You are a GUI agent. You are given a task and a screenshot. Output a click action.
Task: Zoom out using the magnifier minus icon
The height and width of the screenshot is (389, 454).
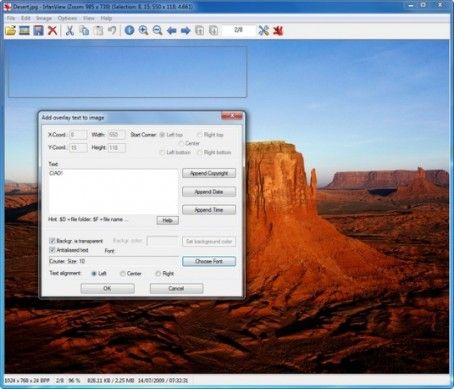pyautogui.click(x=157, y=30)
